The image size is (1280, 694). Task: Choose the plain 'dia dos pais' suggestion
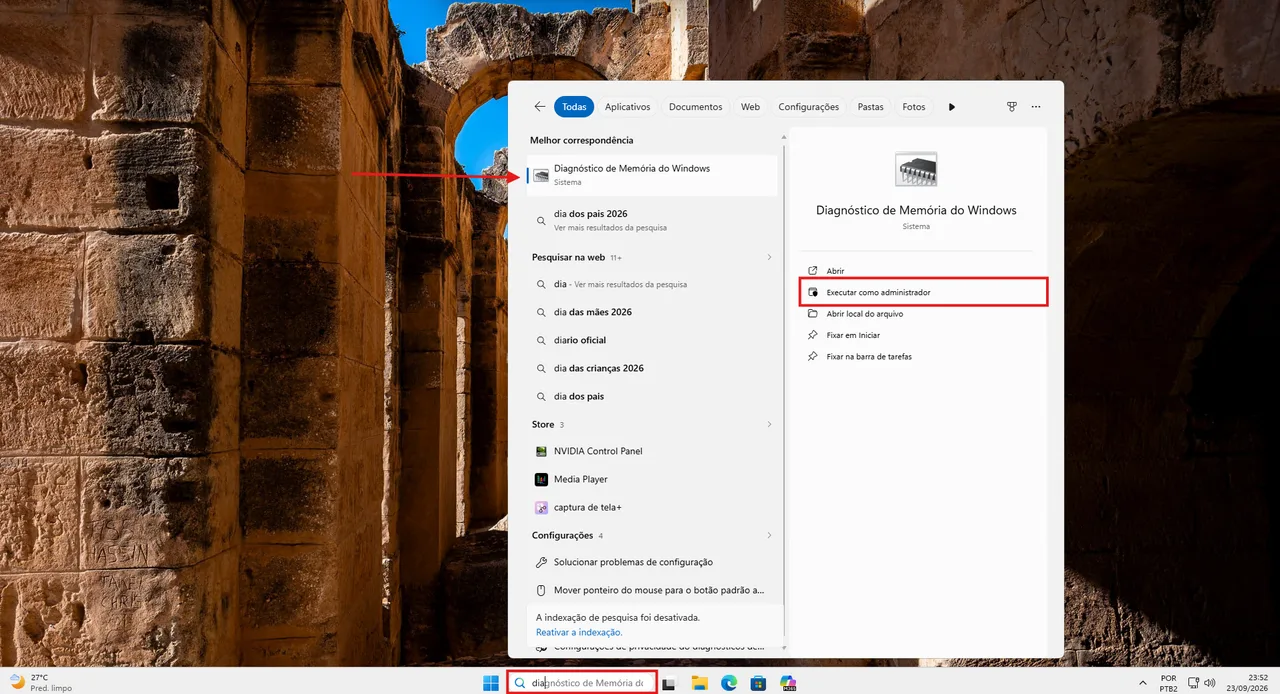(652, 396)
